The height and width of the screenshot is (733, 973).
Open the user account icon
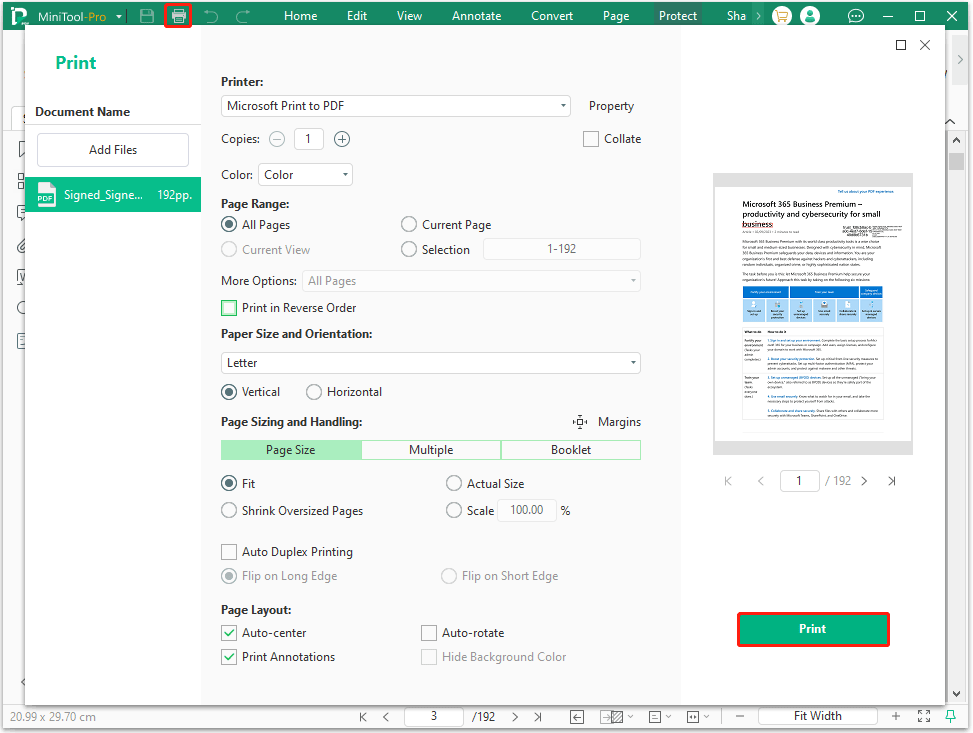click(x=810, y=15)
